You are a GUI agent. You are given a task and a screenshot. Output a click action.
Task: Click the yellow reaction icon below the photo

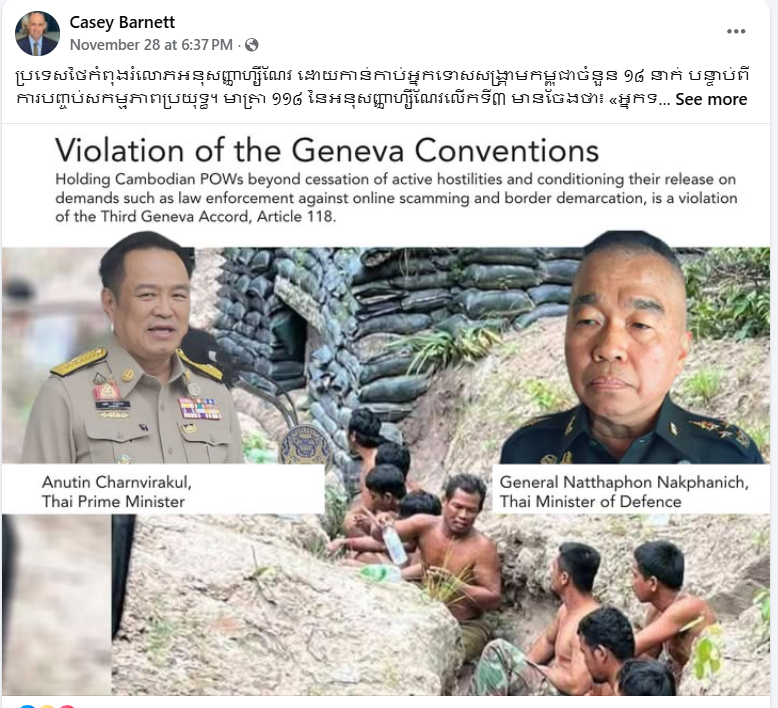pyautogui.click(x=47, y=706)
